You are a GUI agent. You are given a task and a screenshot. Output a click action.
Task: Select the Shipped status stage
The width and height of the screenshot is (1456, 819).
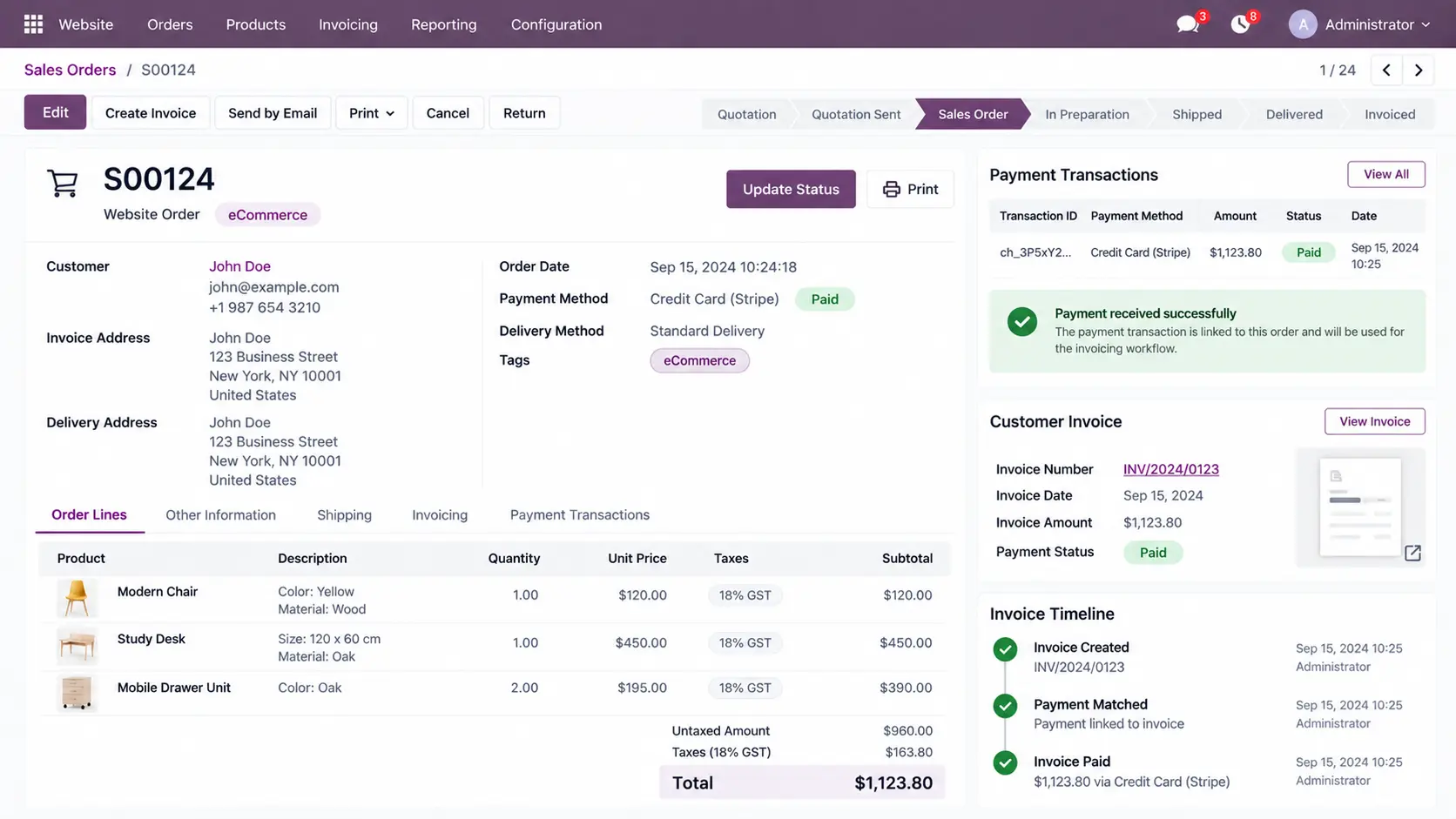[1196, 114]
